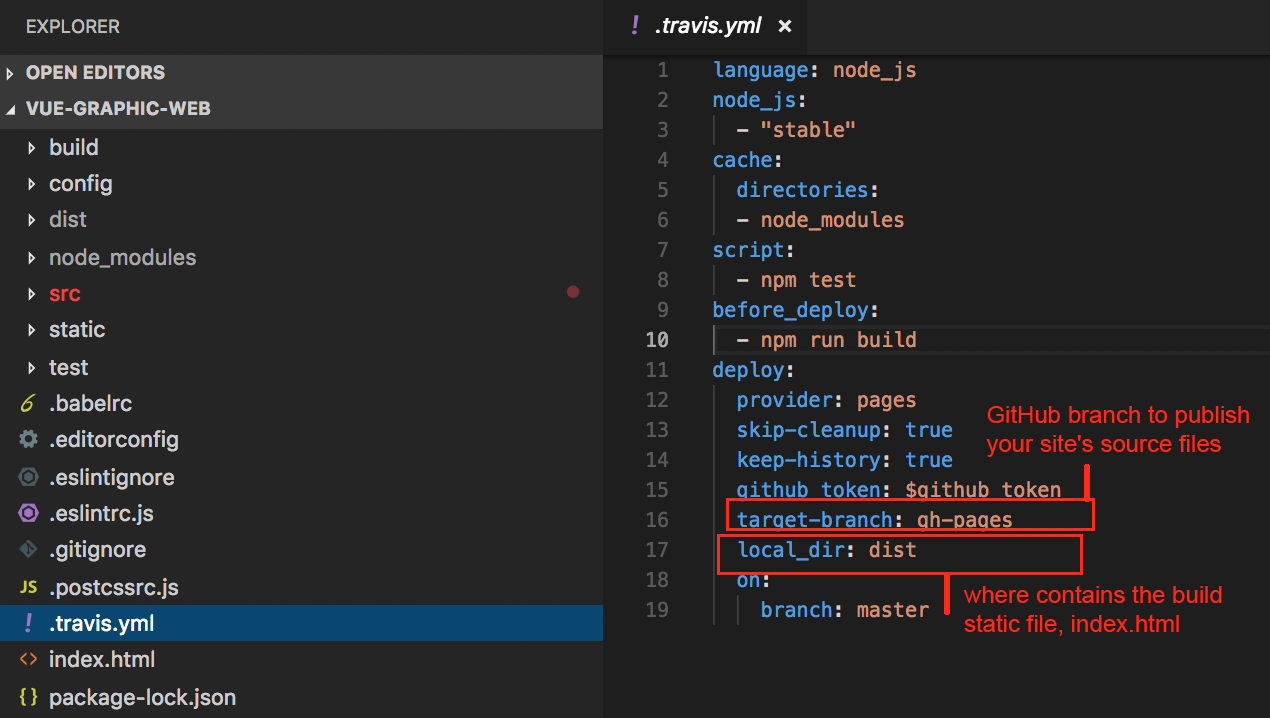Expand the node_modules folder
This screenshot has height=718, width=1270.
(122, 257)
